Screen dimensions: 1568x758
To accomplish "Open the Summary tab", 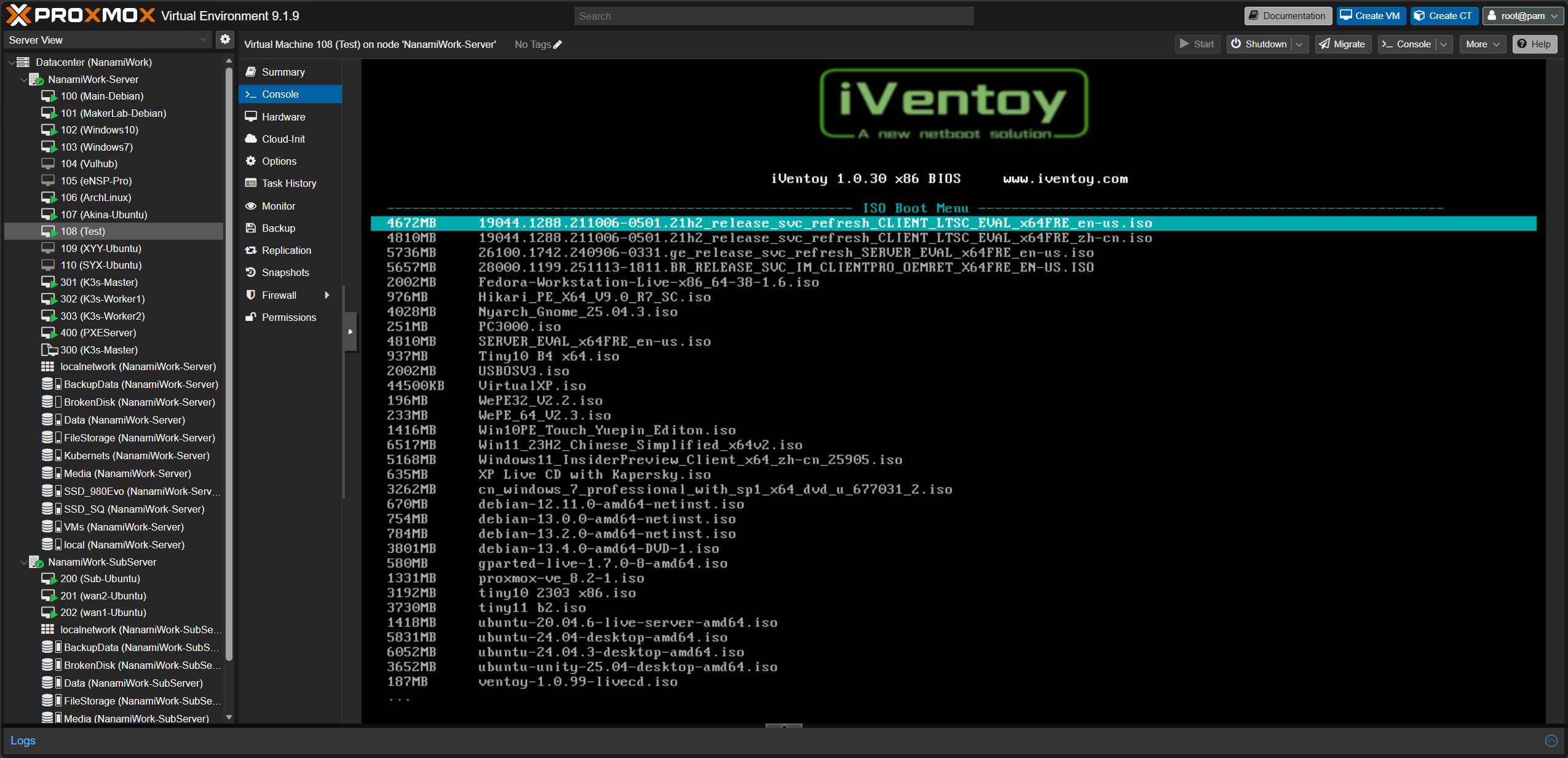I will [290, 72].
